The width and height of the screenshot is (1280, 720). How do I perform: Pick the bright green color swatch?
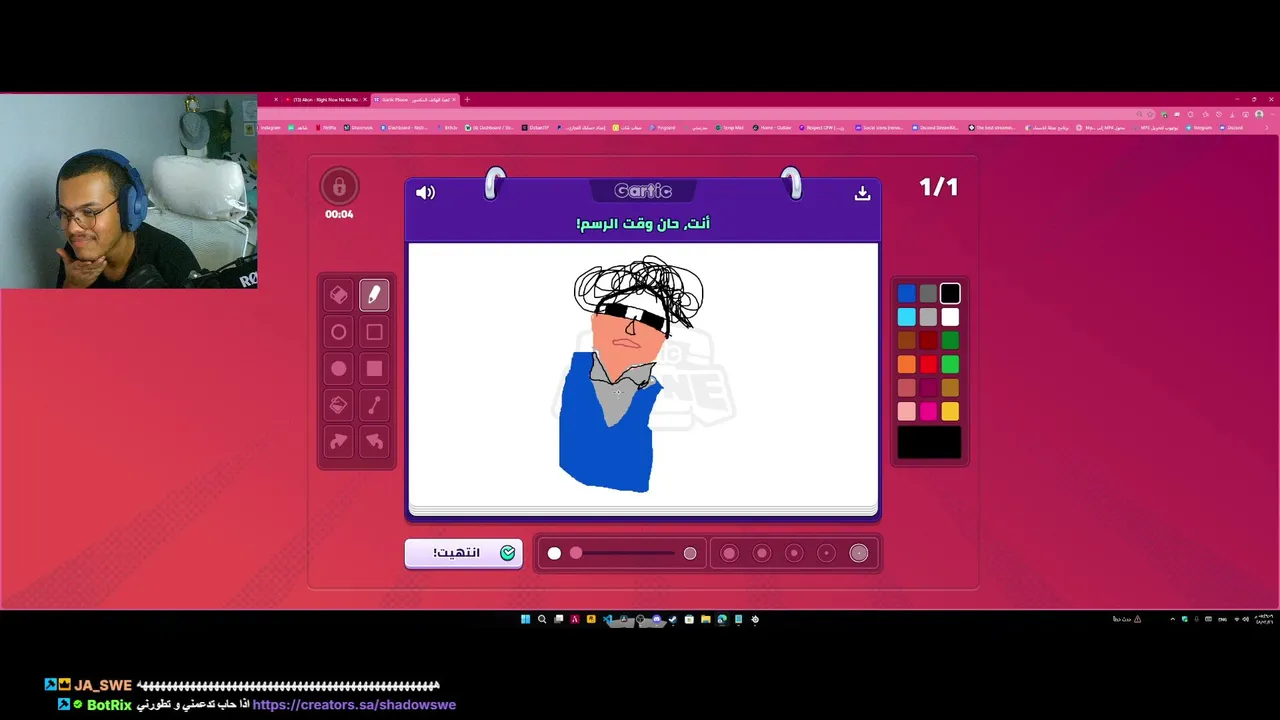pos(950,364)
